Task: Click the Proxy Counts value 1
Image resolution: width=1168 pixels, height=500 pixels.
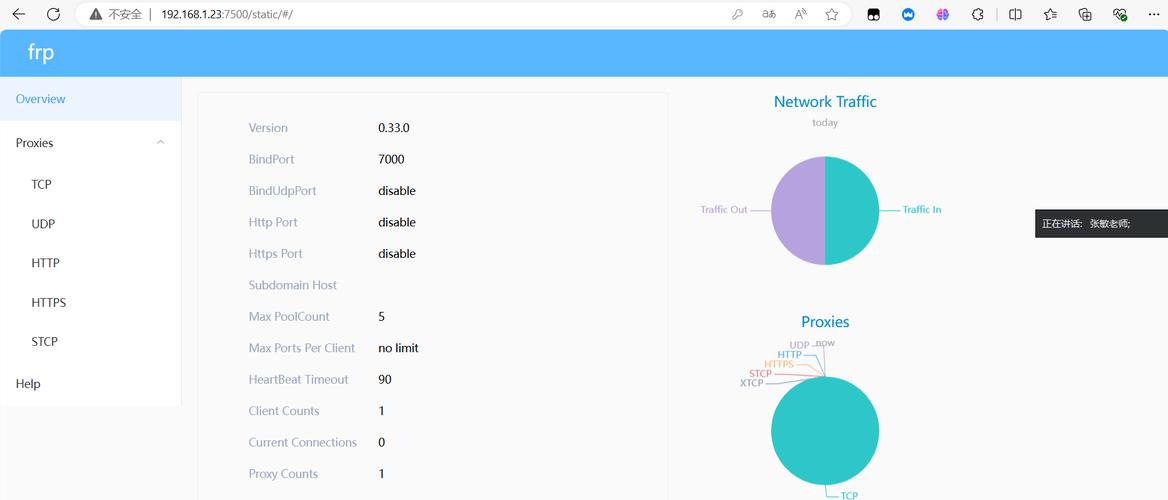Action: pos(381,474)
